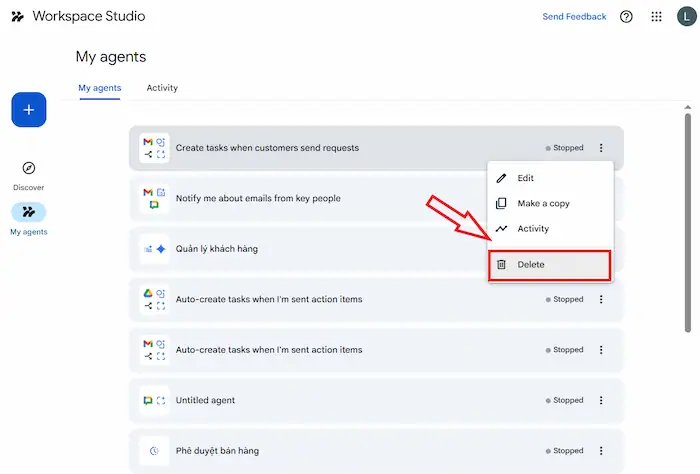Select Activity in the context menu
This screenshot has height=474, width=700.
tap(533, 229)
